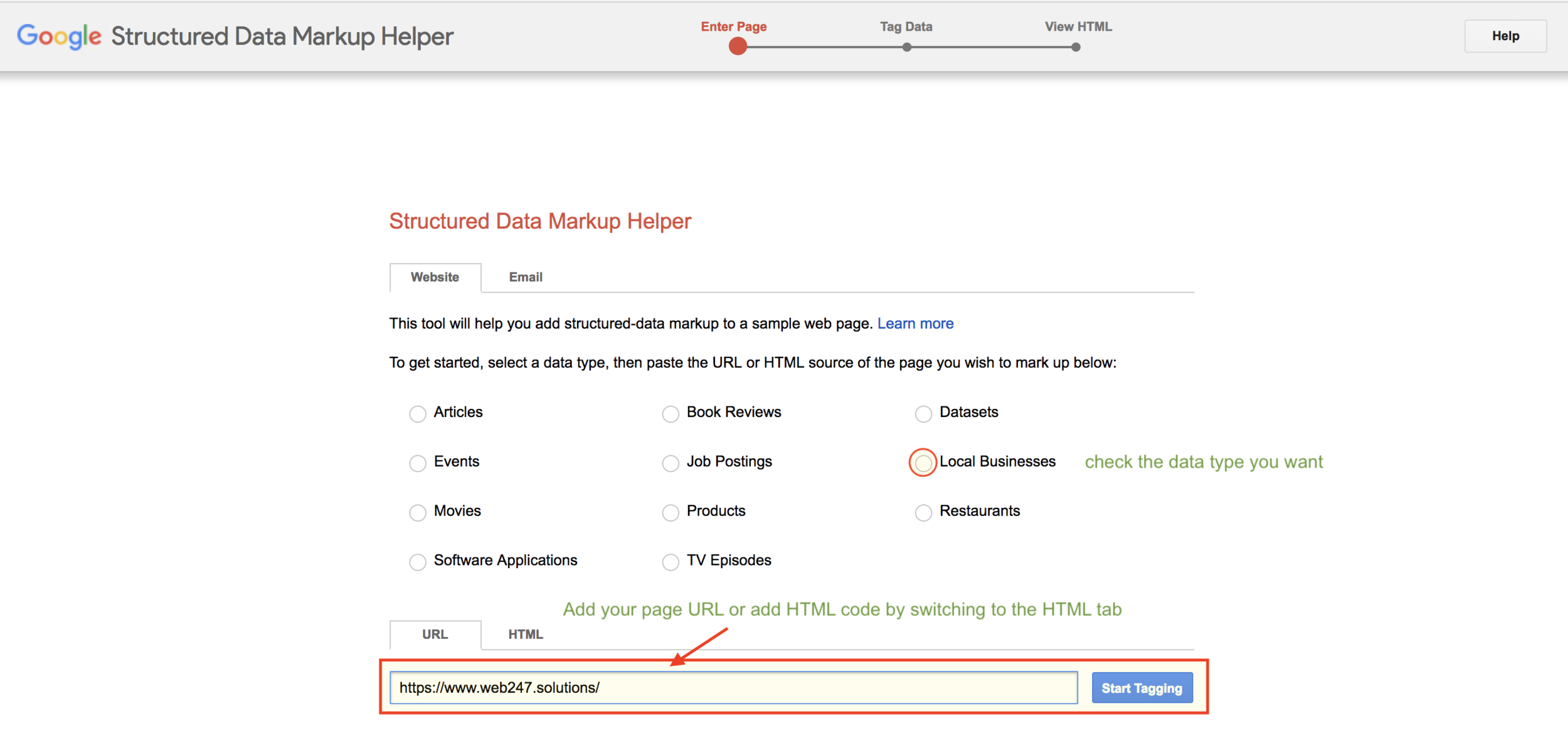The width and height of the screenshot is (1568, 733).
Task: Open the Learn more link
Action: (915, 324)
